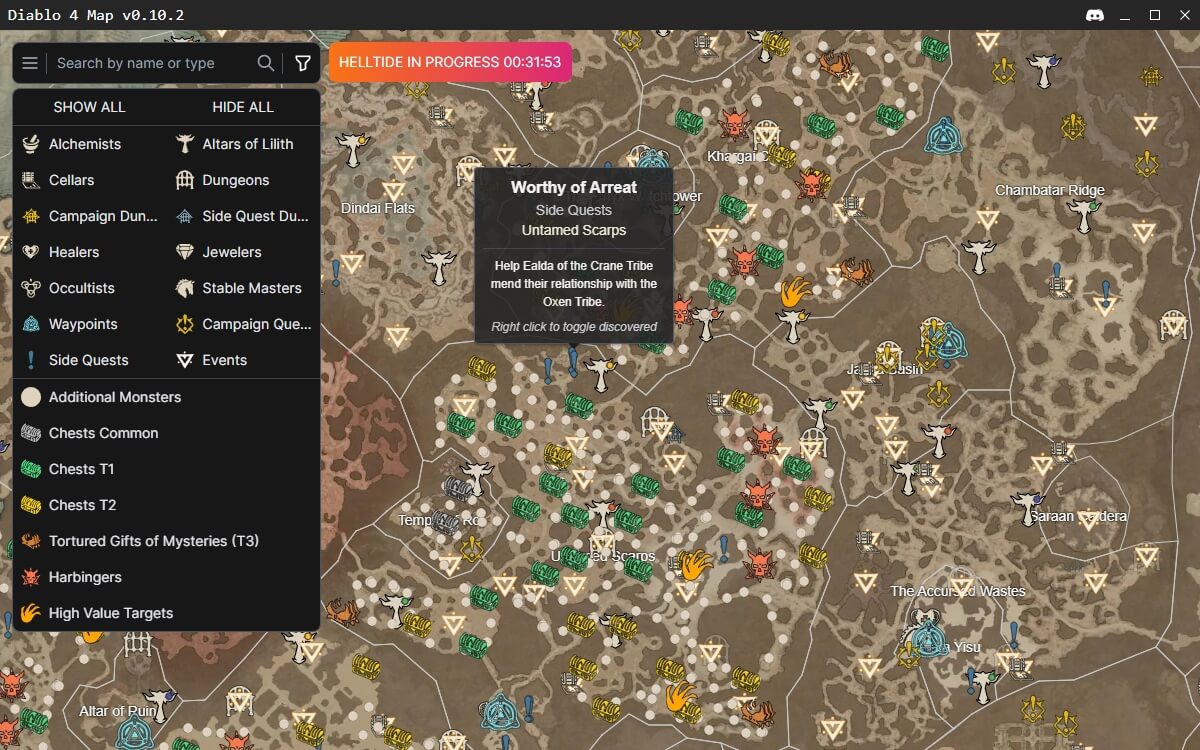Screen dimensions: 1200x750
Task: Click the Helltide in progress timer banner
Action: point(450,62)
